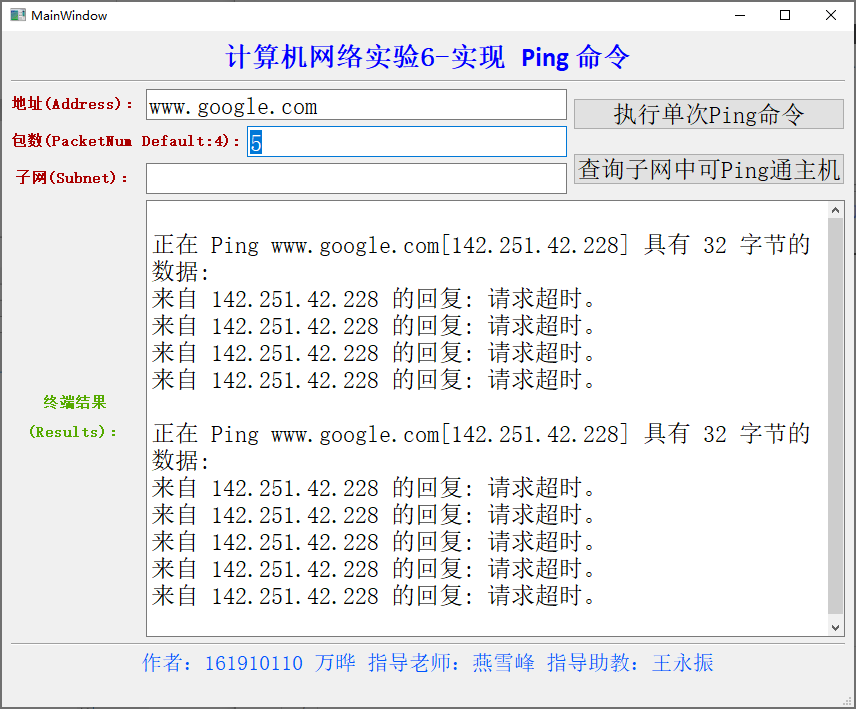This screenshot has width=856, height=709.
Task: Click the 包数(PacketNum) input showing 5
Action: click(405, 141)
